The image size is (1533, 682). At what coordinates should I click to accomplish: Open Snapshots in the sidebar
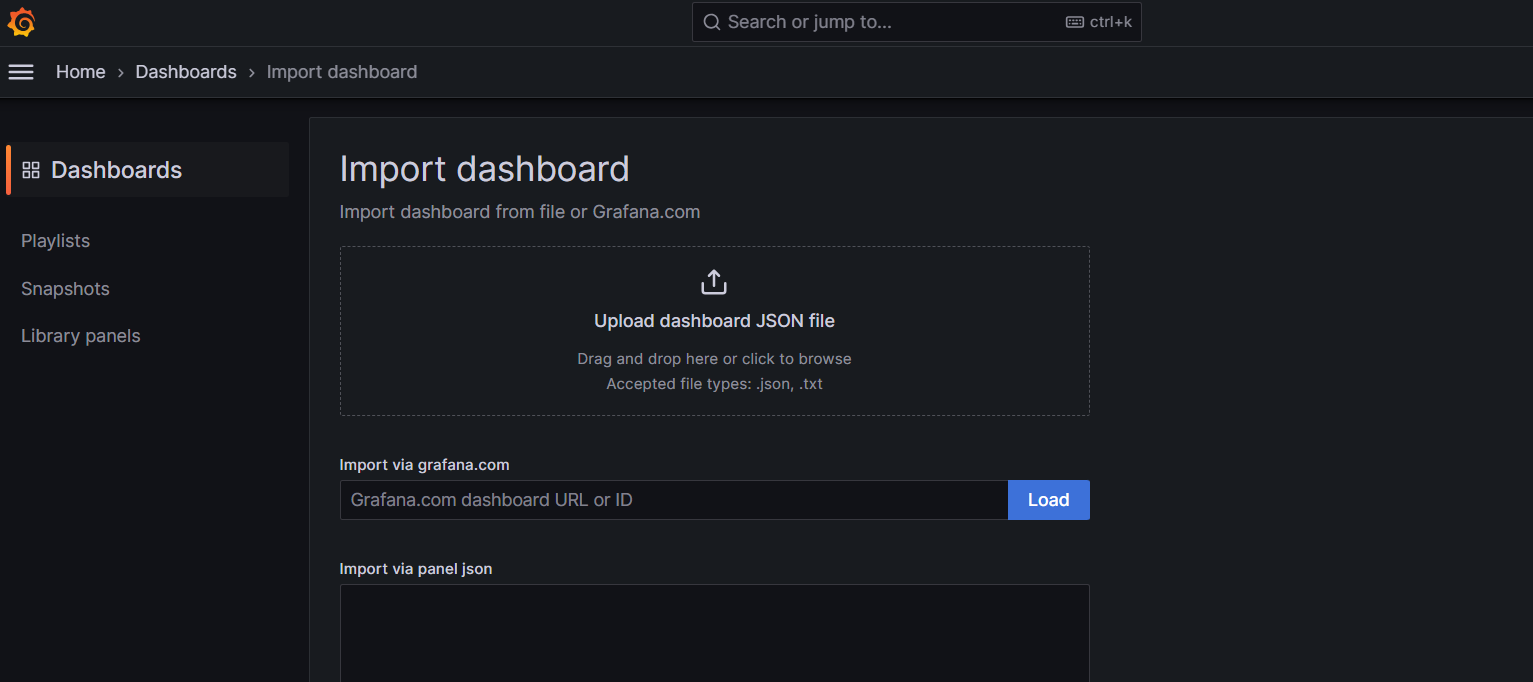(65, 289)
